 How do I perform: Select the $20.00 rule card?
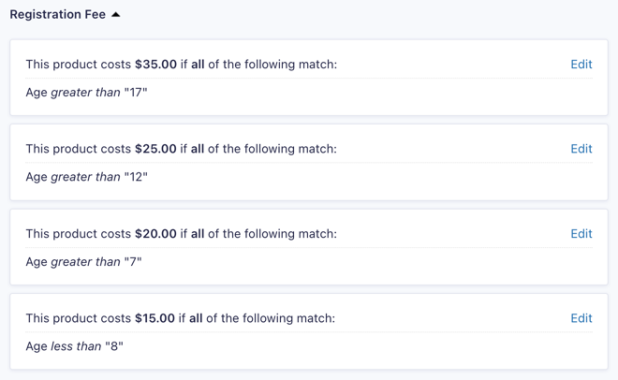(309, 247)
